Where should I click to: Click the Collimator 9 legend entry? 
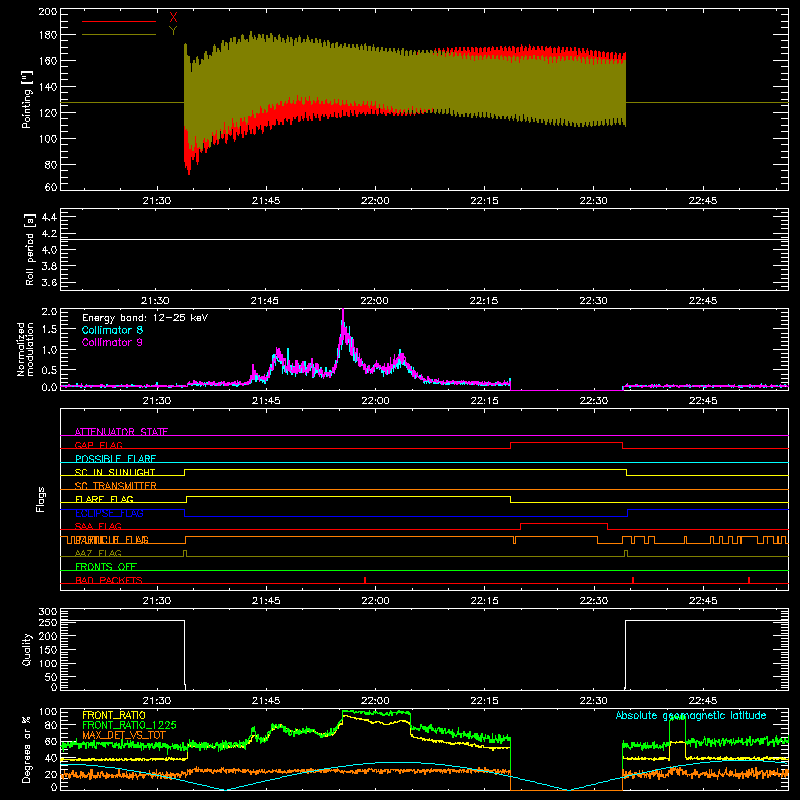pyautogui.click(x=112, y=342)
